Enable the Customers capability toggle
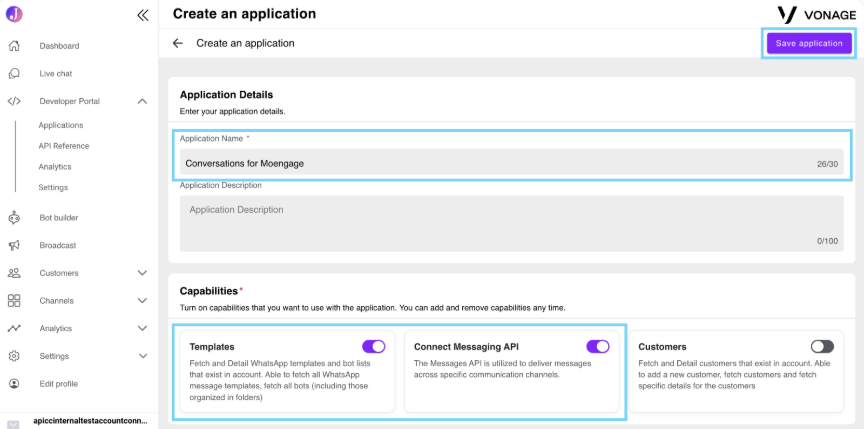864x429 pixels. click(x=822, y=346)
